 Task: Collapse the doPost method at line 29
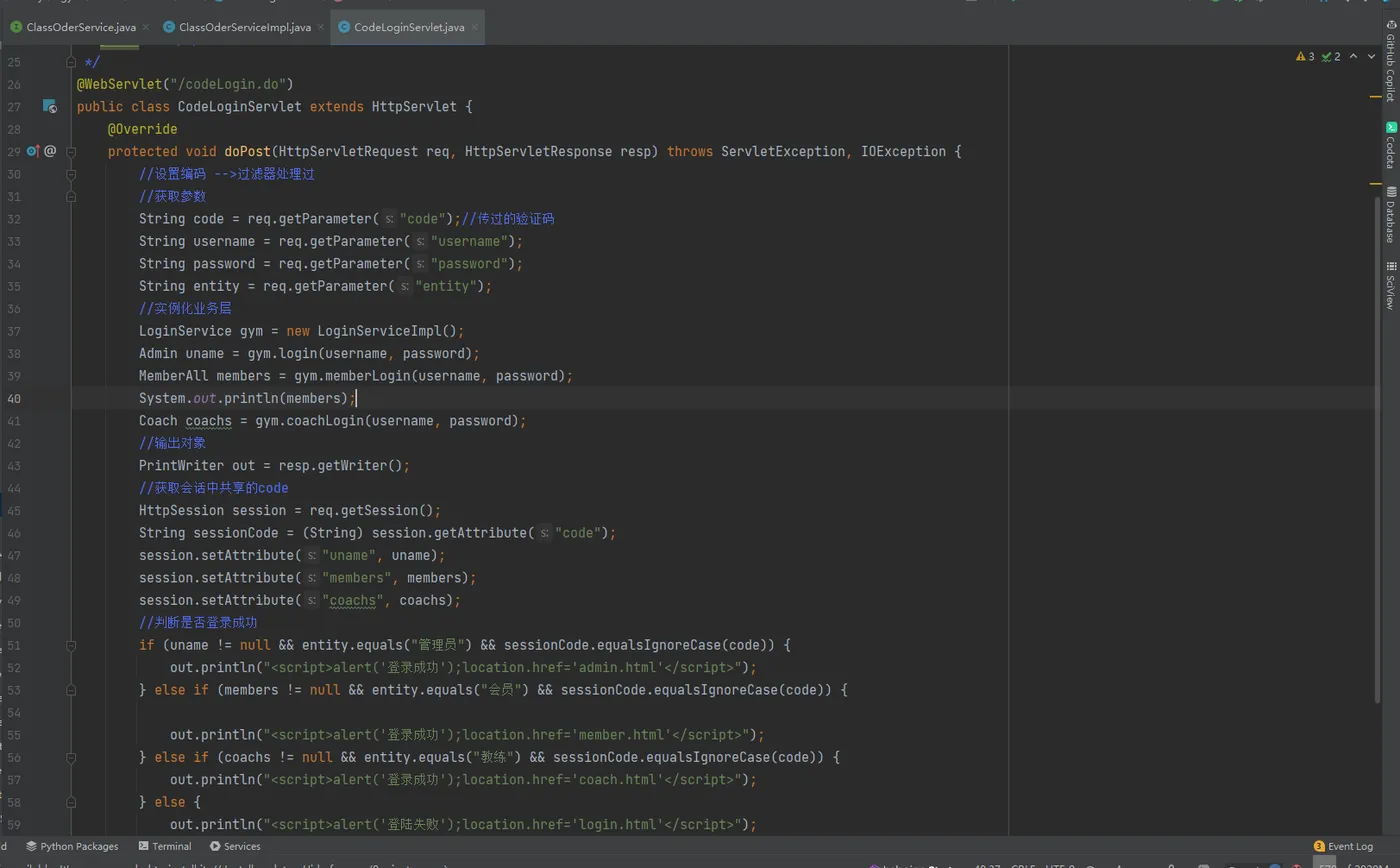[x=71, y=151]
